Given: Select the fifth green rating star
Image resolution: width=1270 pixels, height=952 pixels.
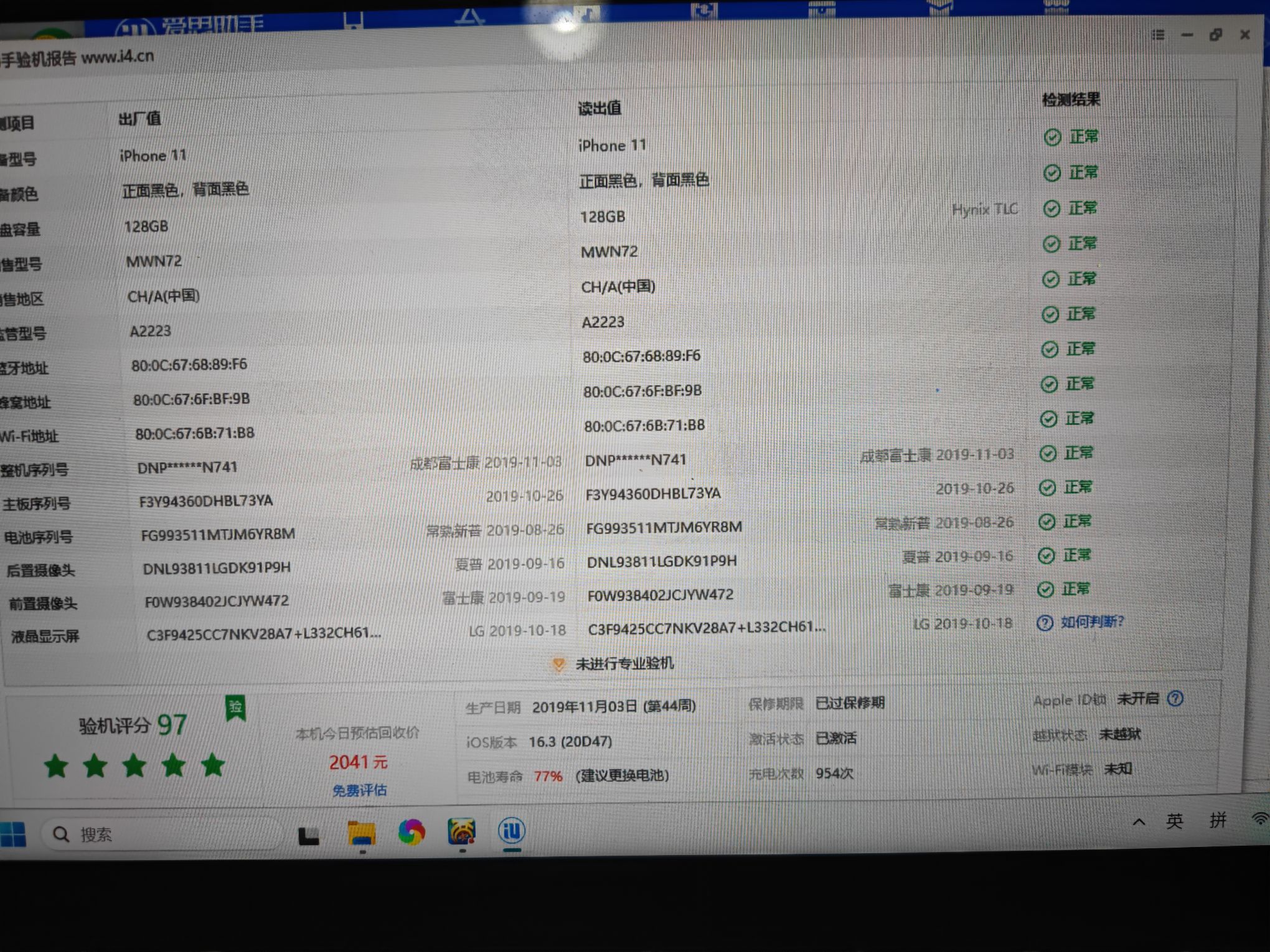Looking at the screenshot, I should click(x=213, y=765).
